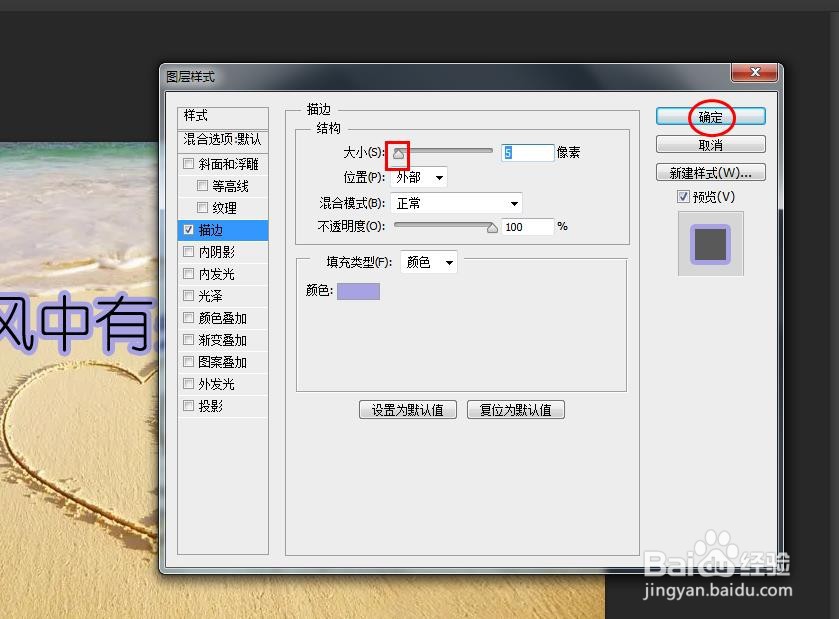Enable the 斜面和浮雕 checkbox
This screenshot has width=839, height=619.
pos(188,163)
